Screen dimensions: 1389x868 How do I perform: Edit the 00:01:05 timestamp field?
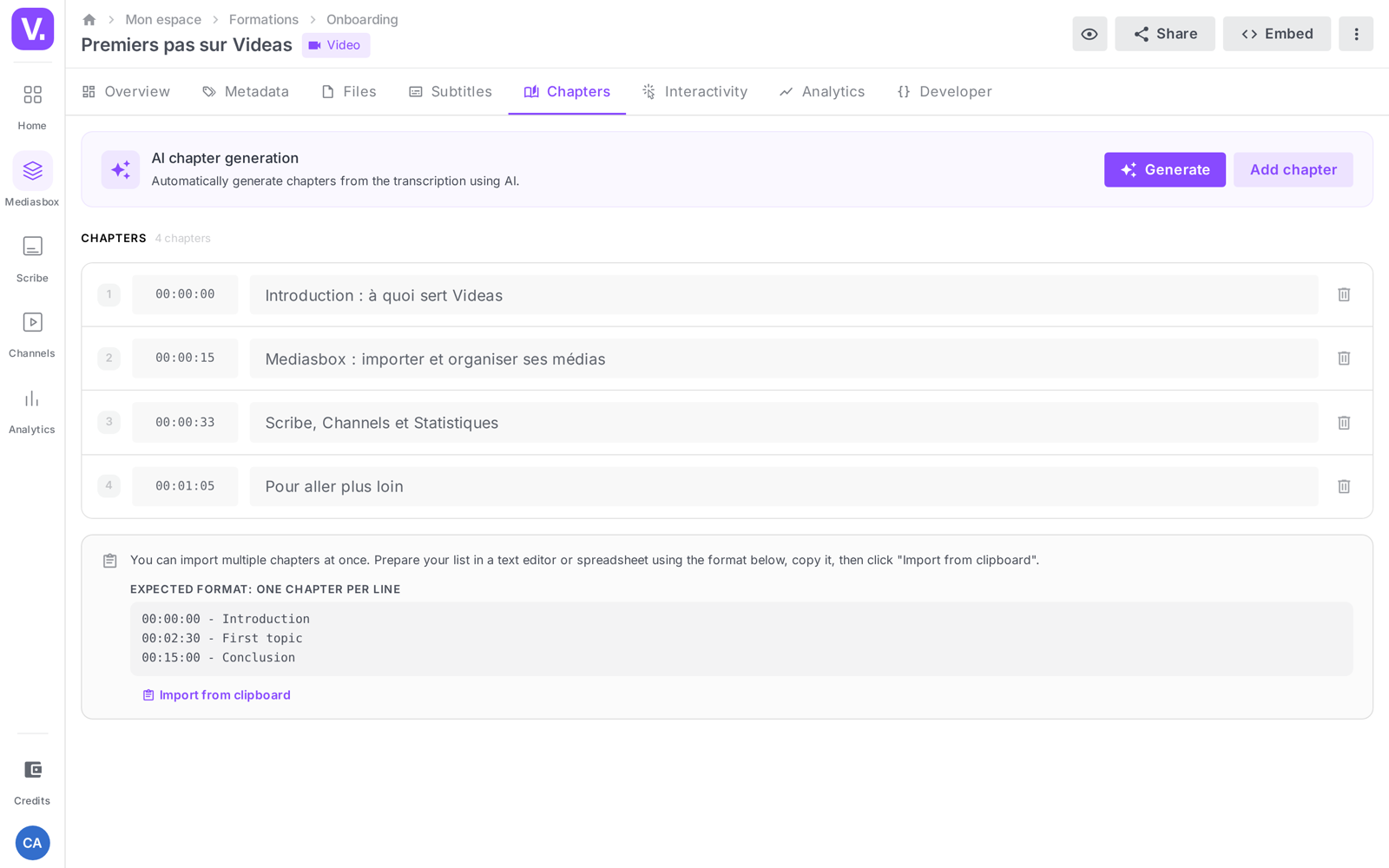(185, 486)
